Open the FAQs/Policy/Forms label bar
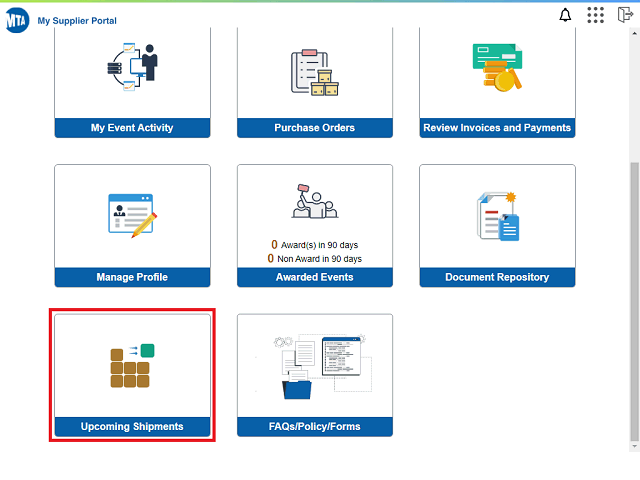Screen dimensions: 640x480 click(x=315, y=427)
